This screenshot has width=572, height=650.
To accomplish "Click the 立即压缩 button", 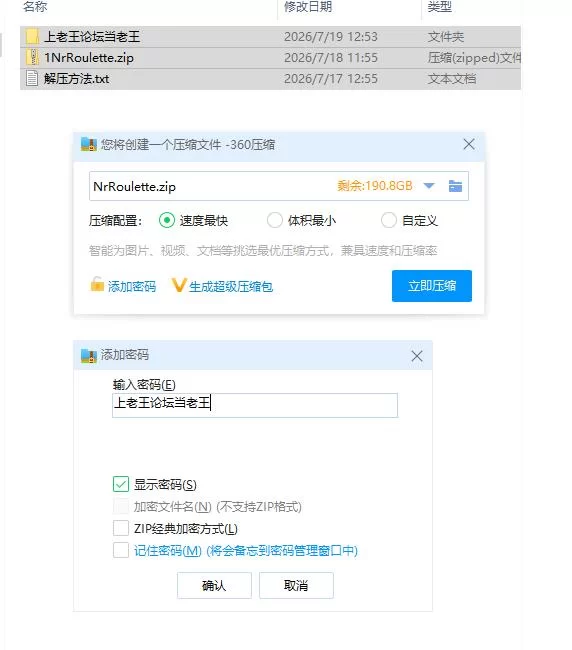I will (x=432, y=286).
